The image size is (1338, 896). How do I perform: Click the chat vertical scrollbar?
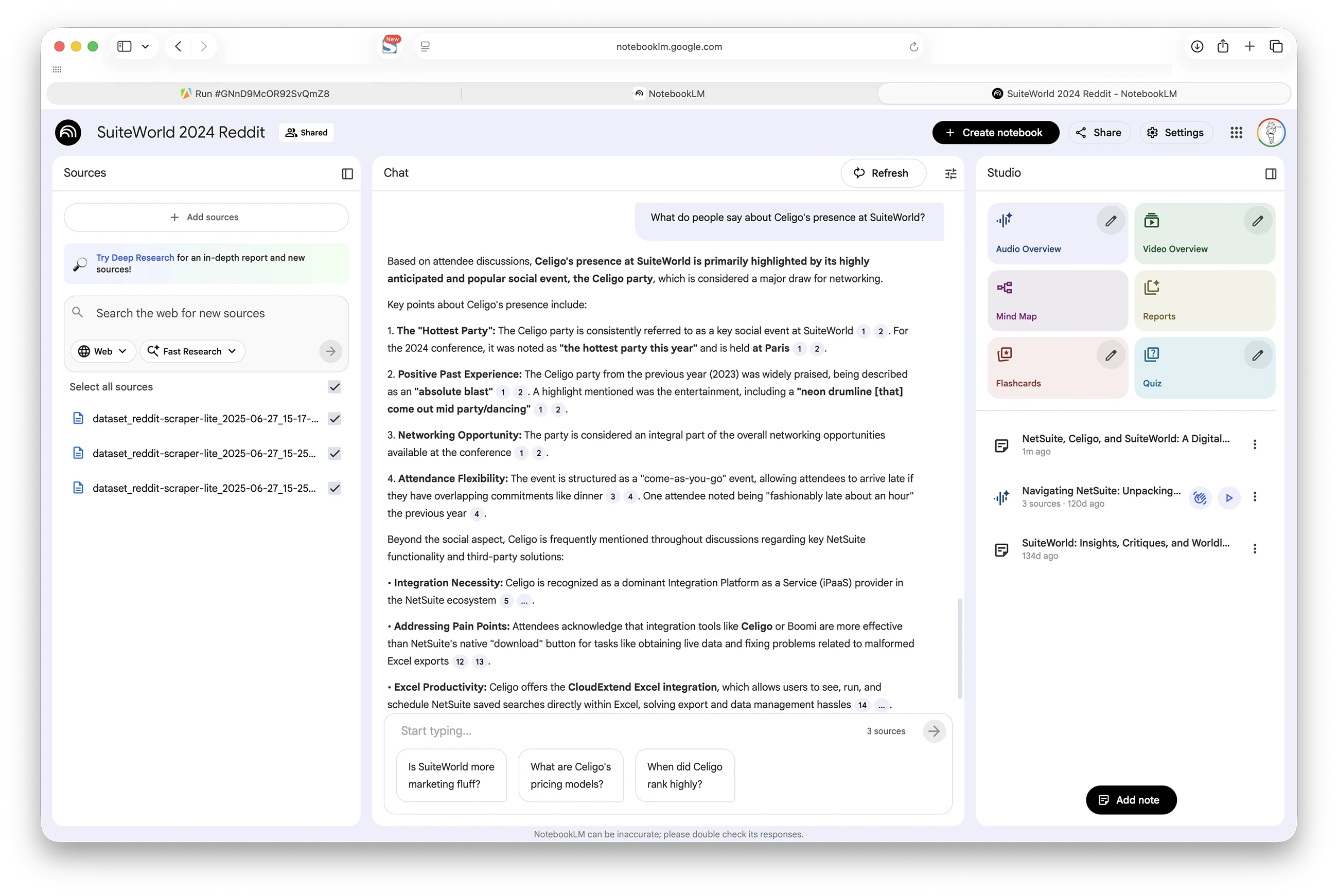(960, 649)
